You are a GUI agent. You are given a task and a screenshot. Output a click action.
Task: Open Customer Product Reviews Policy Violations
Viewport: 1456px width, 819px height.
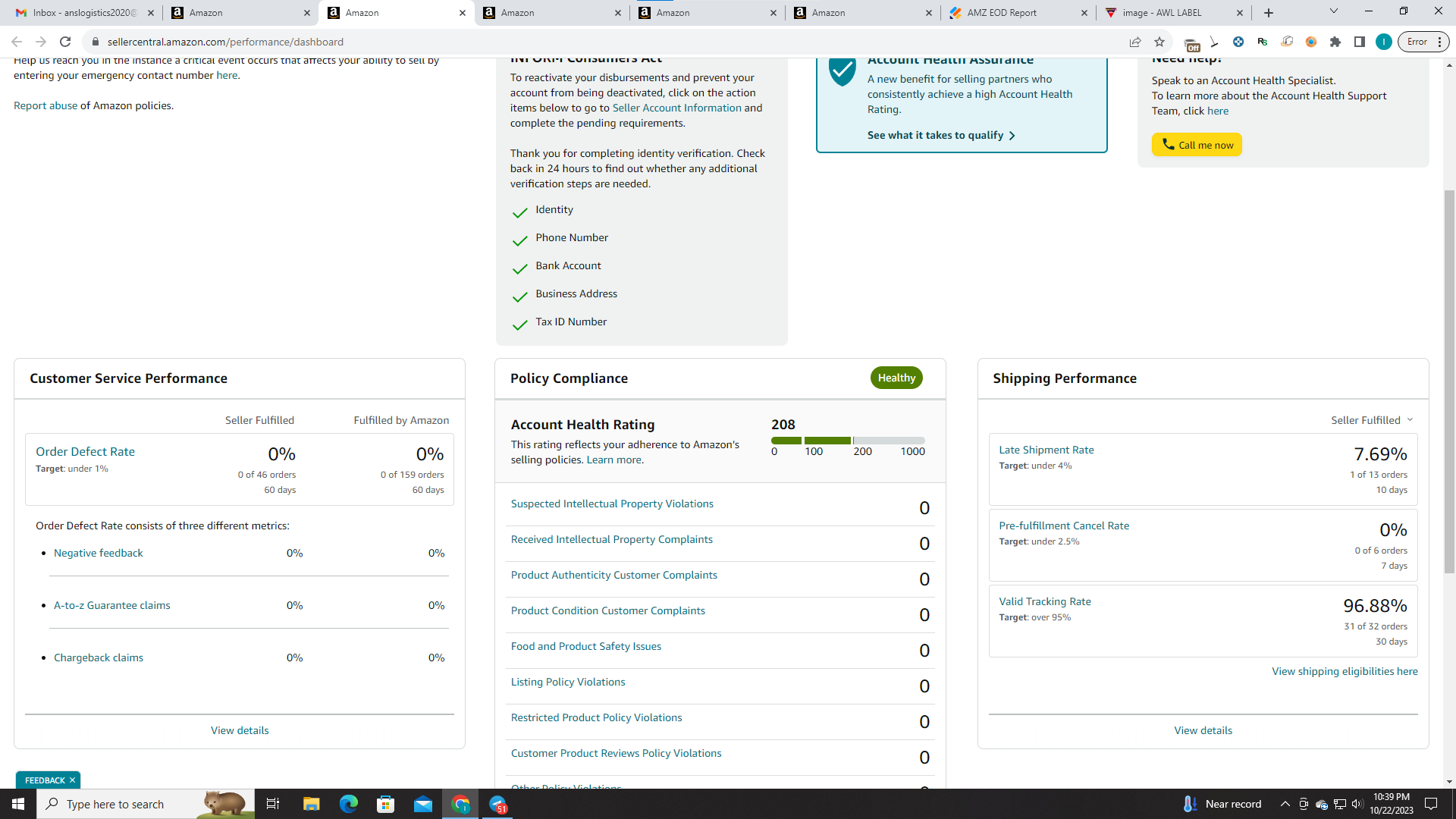pos(616,753)
